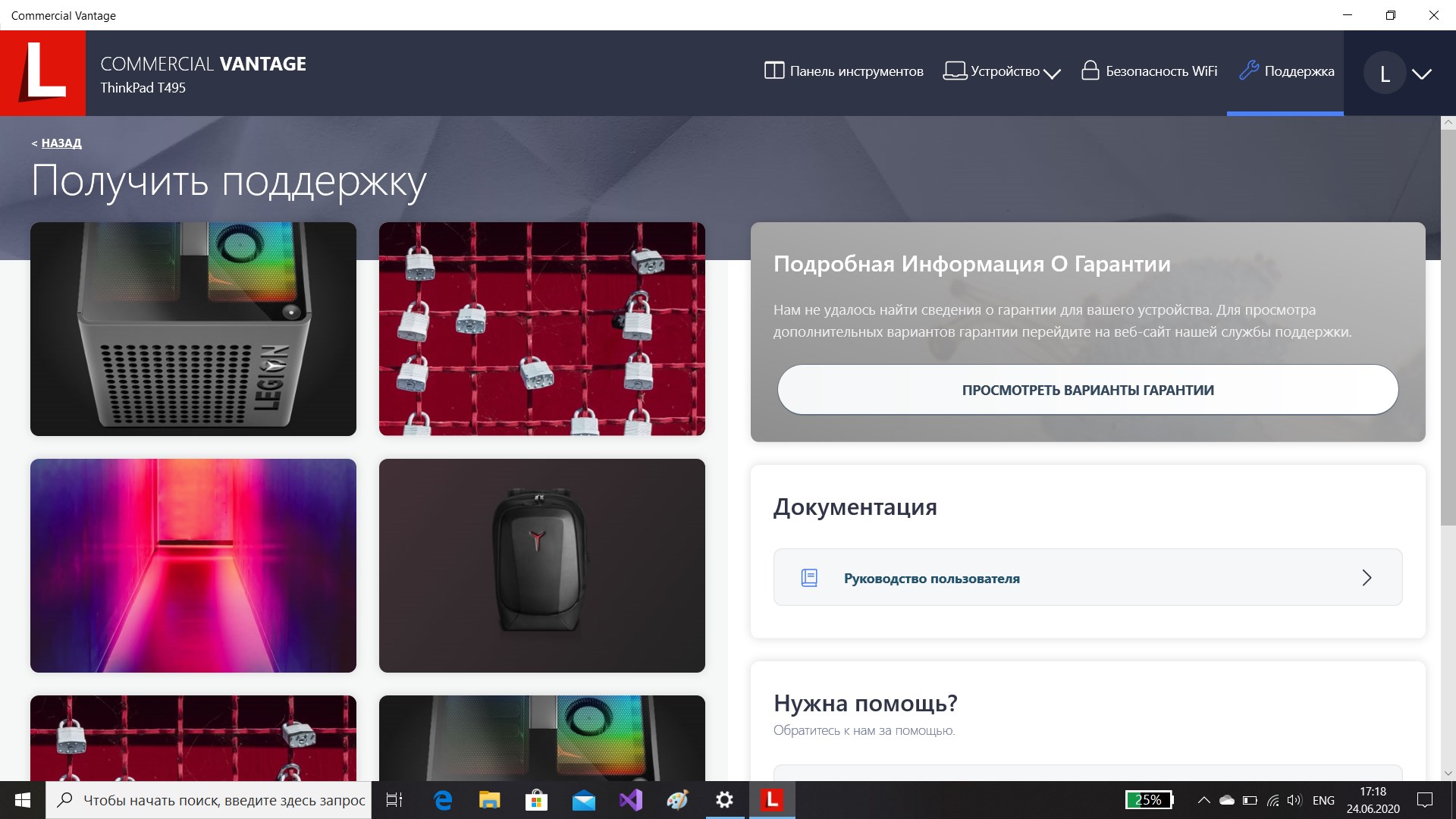Click the Подробная Информация О Гарантии heading
Screen dimensions: 1456x819
(972, 264)
